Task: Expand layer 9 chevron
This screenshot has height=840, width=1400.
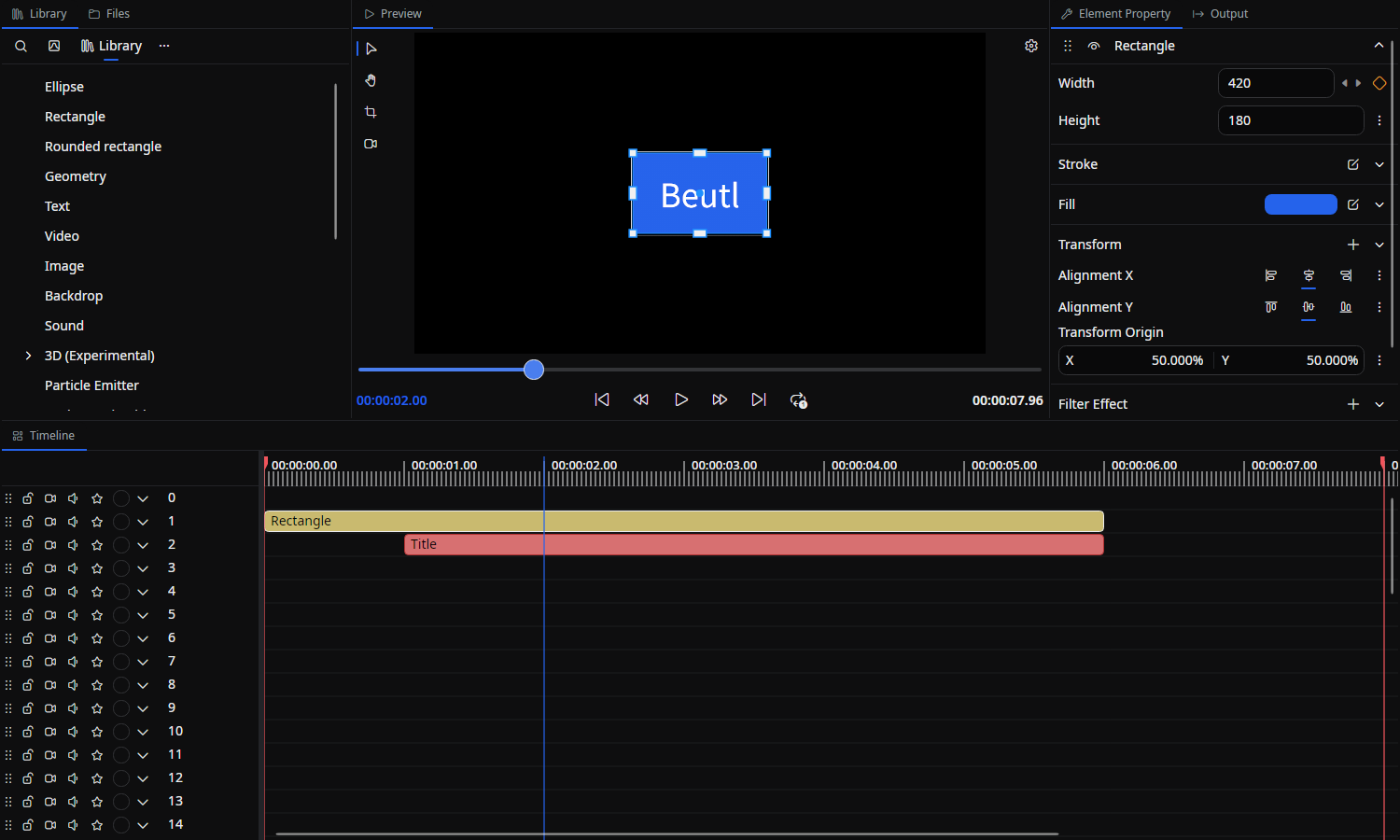Action: tap(143, 708)
